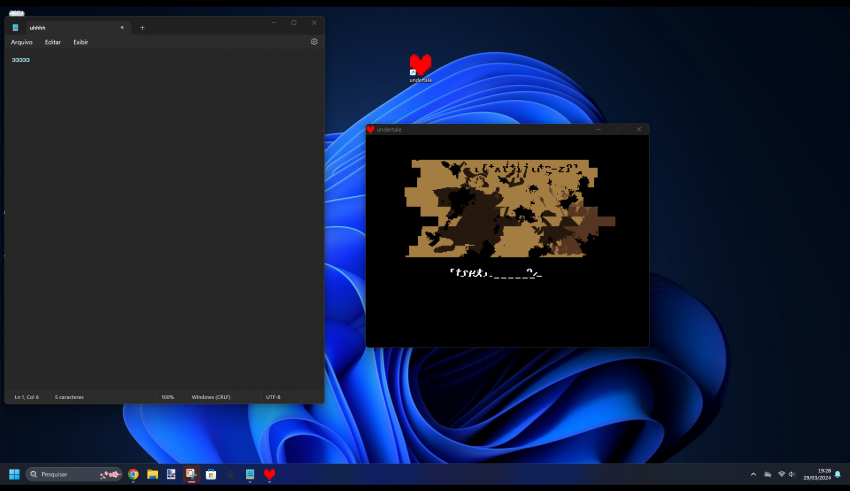Screen dimensions: 850x491
Task: Click the Windows (CRLF) status entry
Action: pyautogui.click(x=211, y=397)
